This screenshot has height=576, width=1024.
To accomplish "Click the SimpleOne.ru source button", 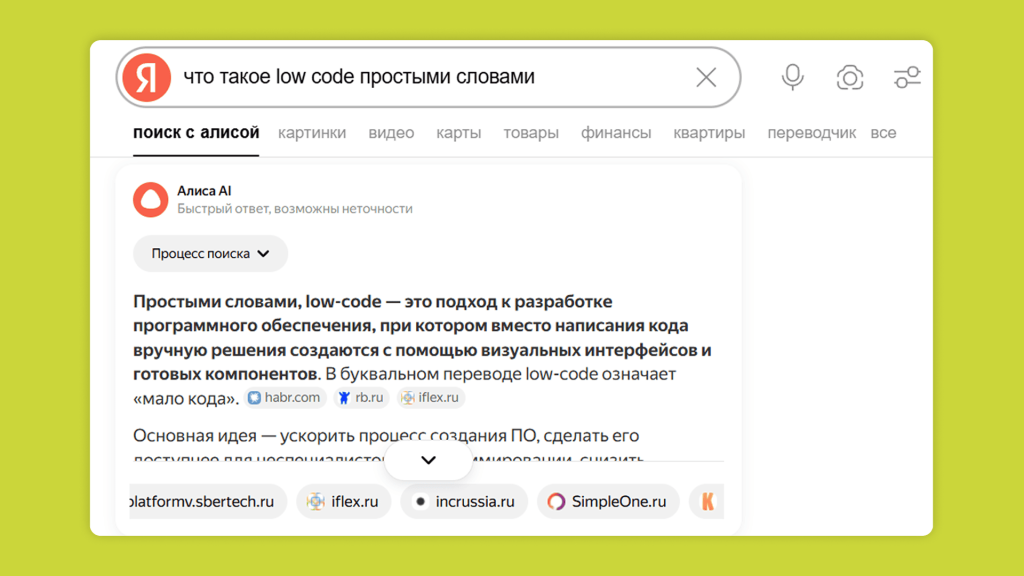I will [608, 502].
